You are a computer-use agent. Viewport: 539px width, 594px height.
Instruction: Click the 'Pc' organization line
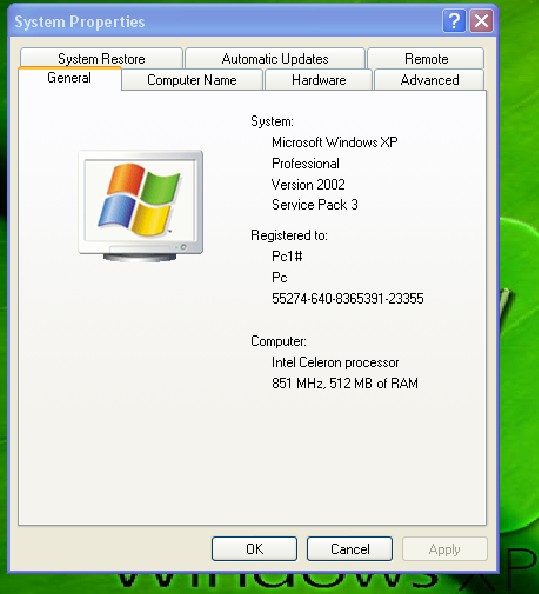pyautogui.click(x=280, y=278)
